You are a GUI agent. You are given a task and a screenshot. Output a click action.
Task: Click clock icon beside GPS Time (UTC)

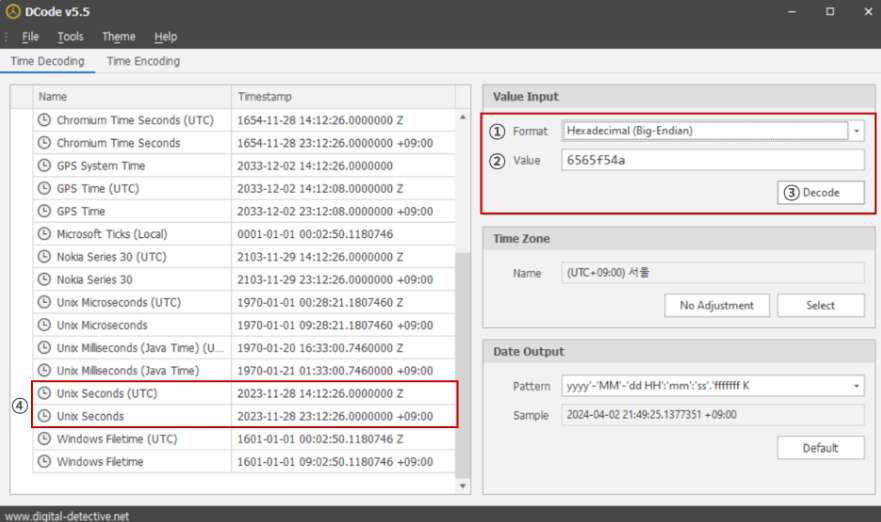44,188
